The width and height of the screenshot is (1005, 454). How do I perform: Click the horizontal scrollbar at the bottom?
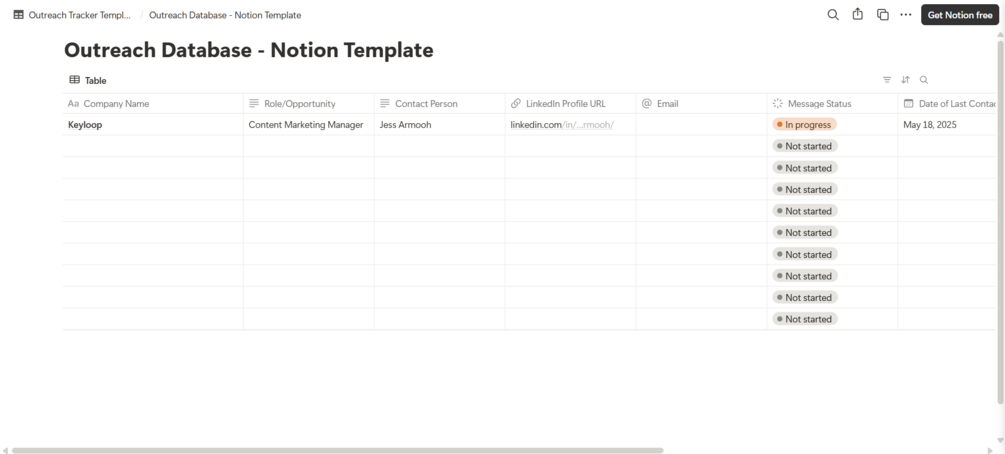pyautogui.click(x=337, y=450)
